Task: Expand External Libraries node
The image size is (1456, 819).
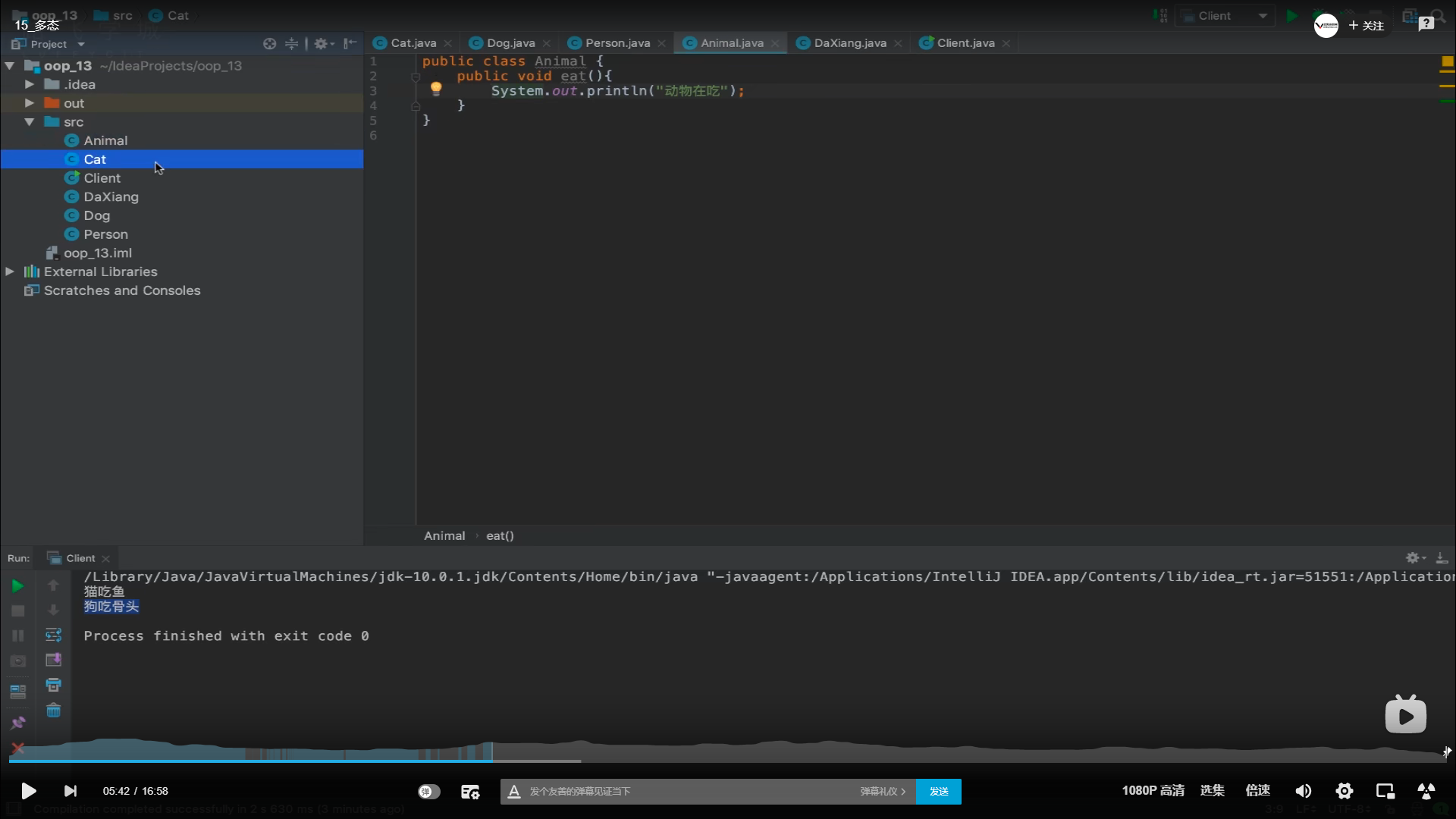Action: [x=10, y=271]
